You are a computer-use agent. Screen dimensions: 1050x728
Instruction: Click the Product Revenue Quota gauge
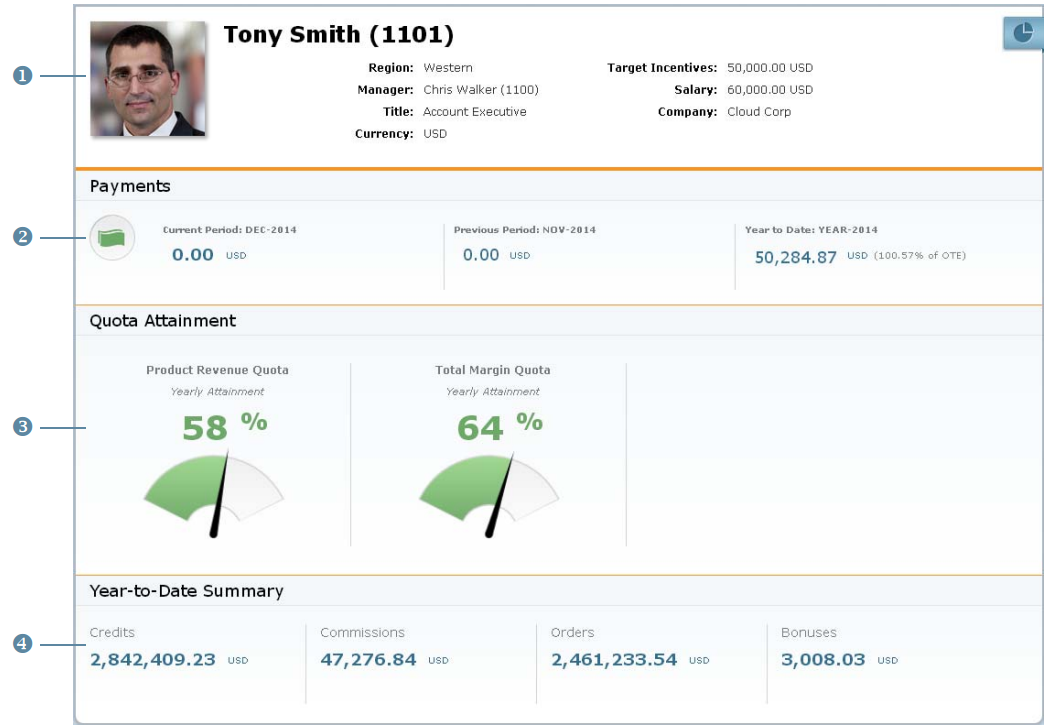[x=214, y=496]
